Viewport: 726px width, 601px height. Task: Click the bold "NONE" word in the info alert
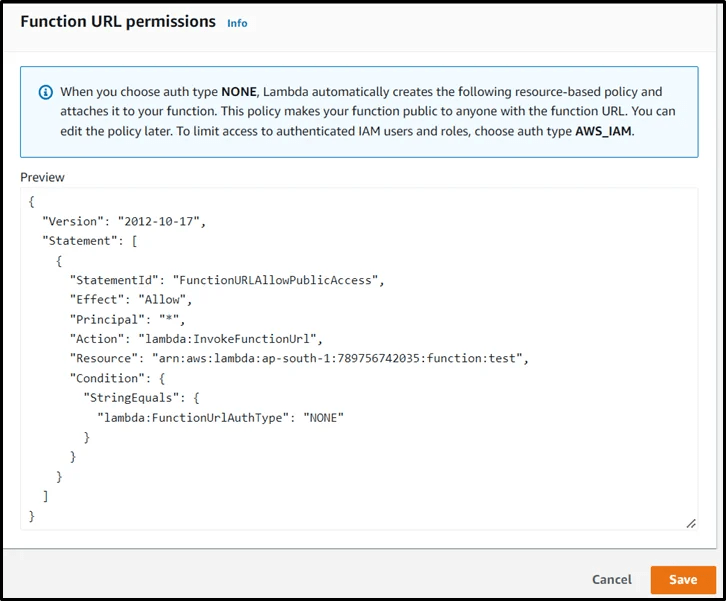[239, 92]
